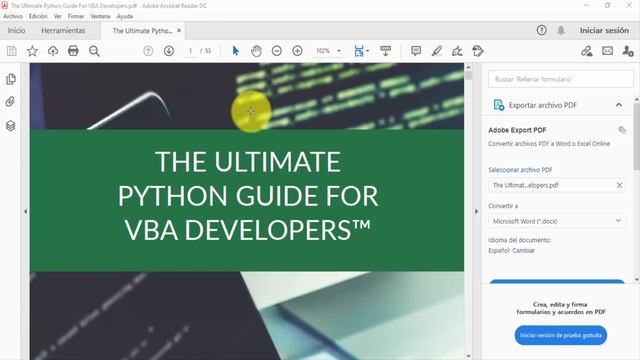The width and height of the screenshot is (640, 360).
Task: Open the Archivo menu
Action: pyautogui.click(x=13, y=16)
